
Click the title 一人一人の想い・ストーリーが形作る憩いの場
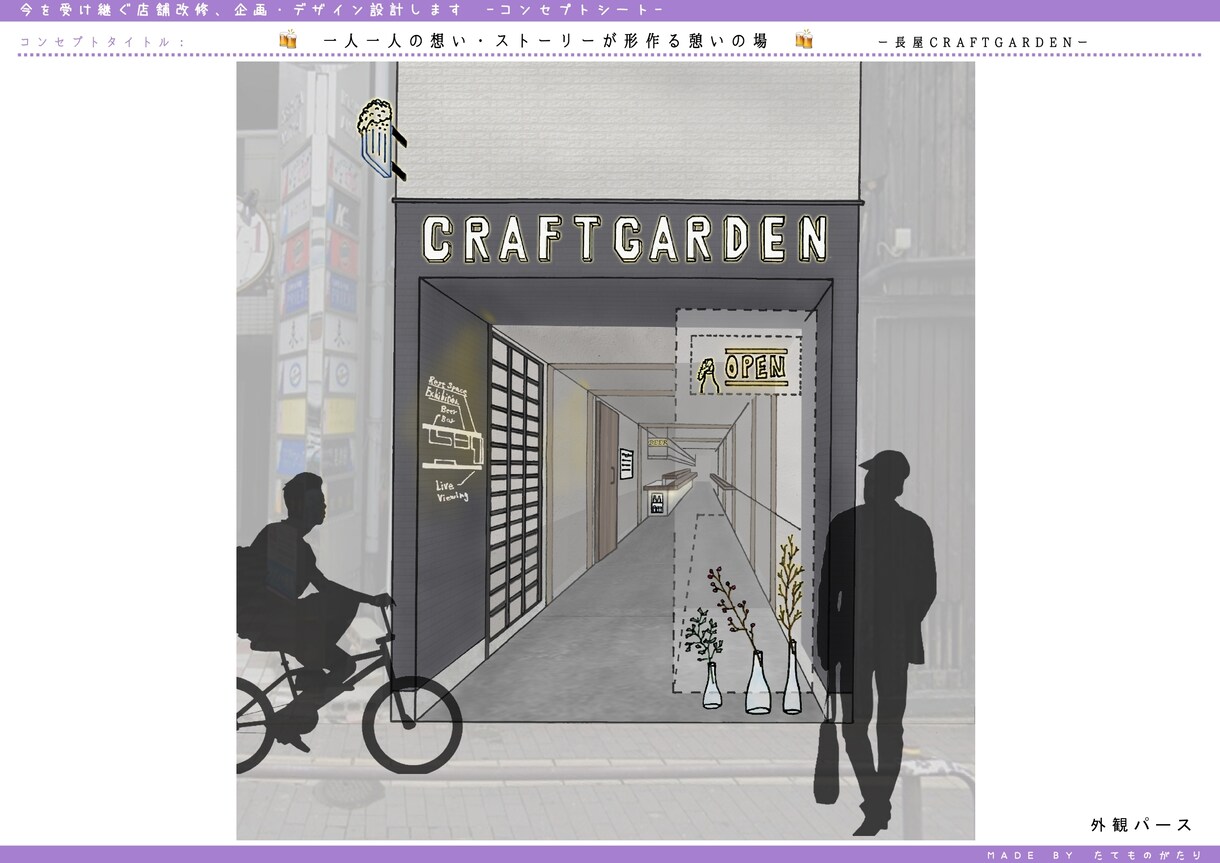546,41
